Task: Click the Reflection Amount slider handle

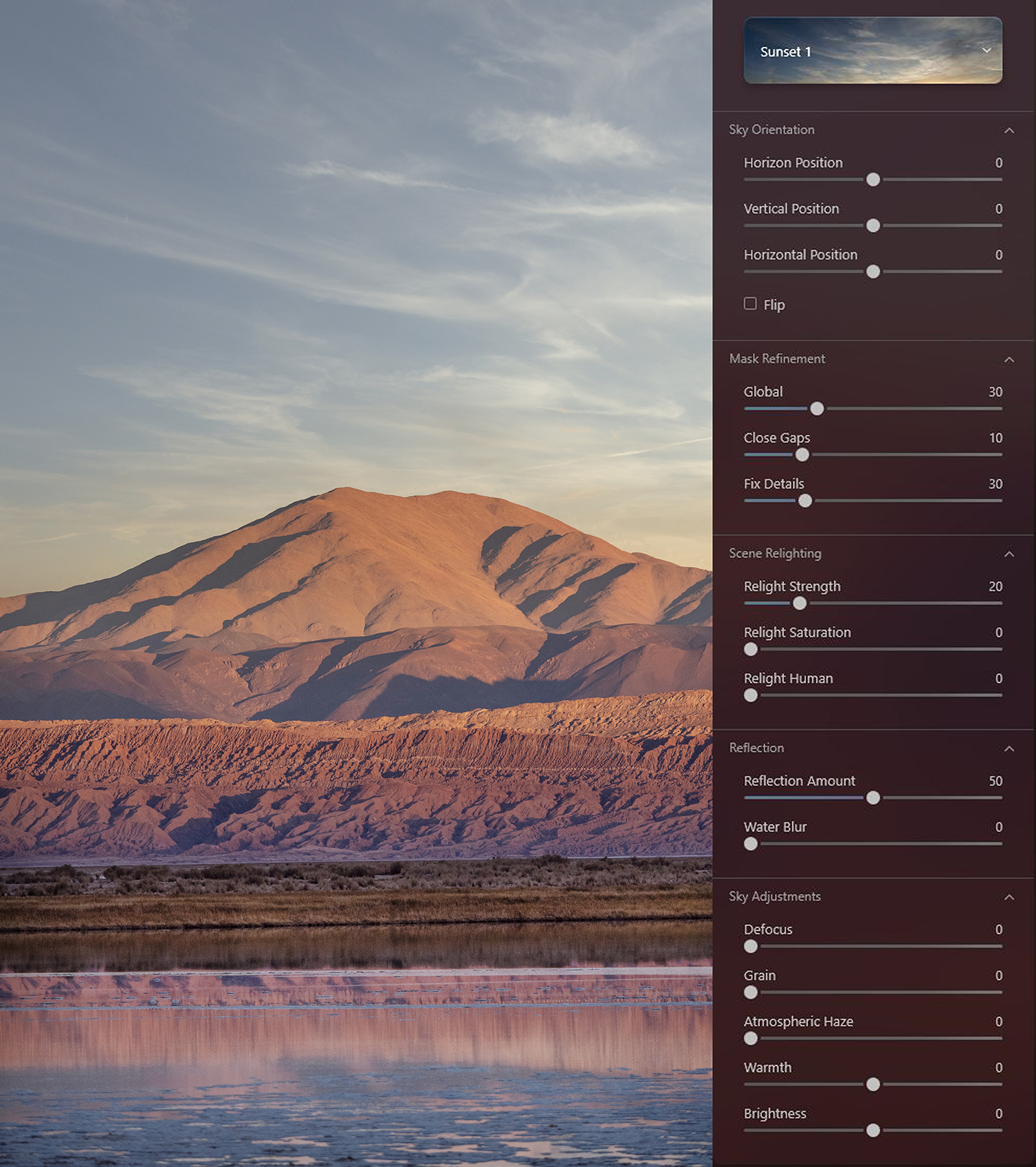Action: [873, 798]
